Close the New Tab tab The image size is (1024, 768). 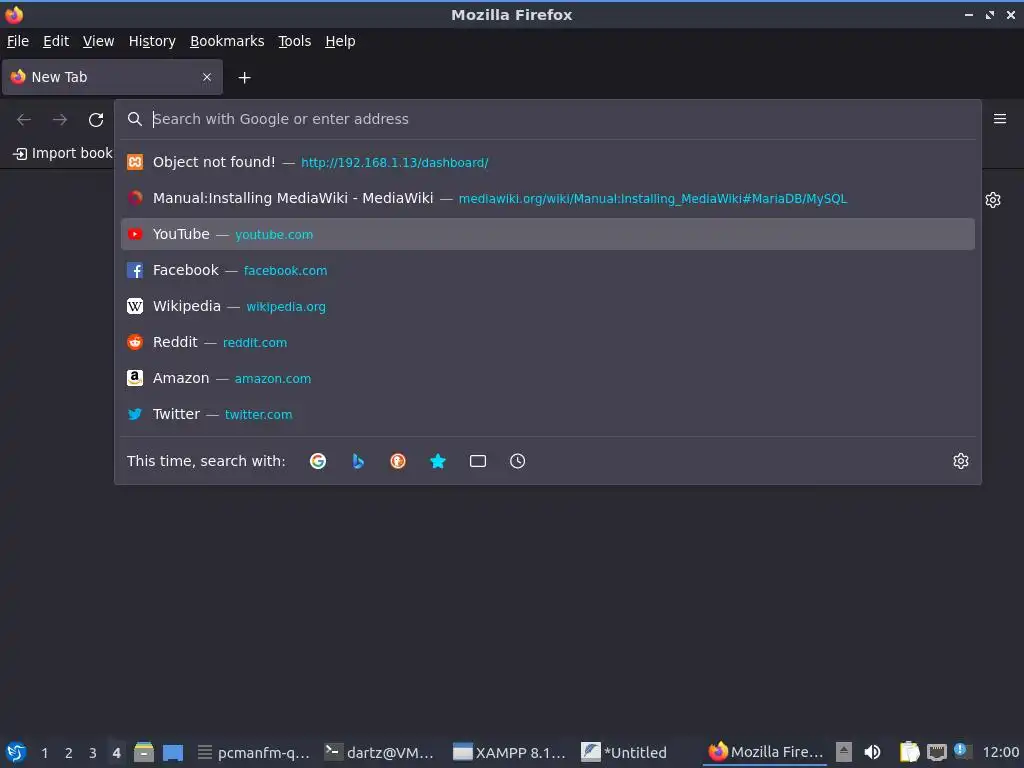207,77
